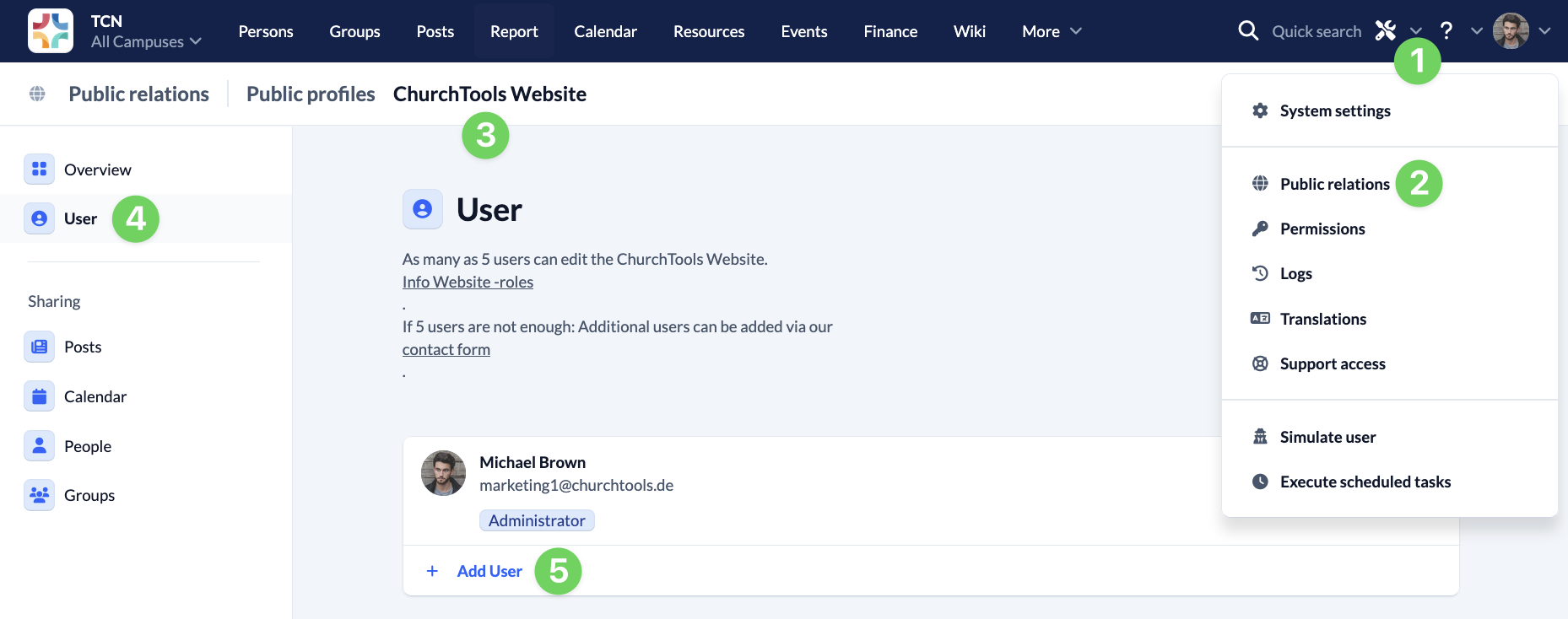Viewport: 1568px width, 619px height.
Task: Switch to the Public profiles tab
Action: pyautogui.click(x=311, y=94)
